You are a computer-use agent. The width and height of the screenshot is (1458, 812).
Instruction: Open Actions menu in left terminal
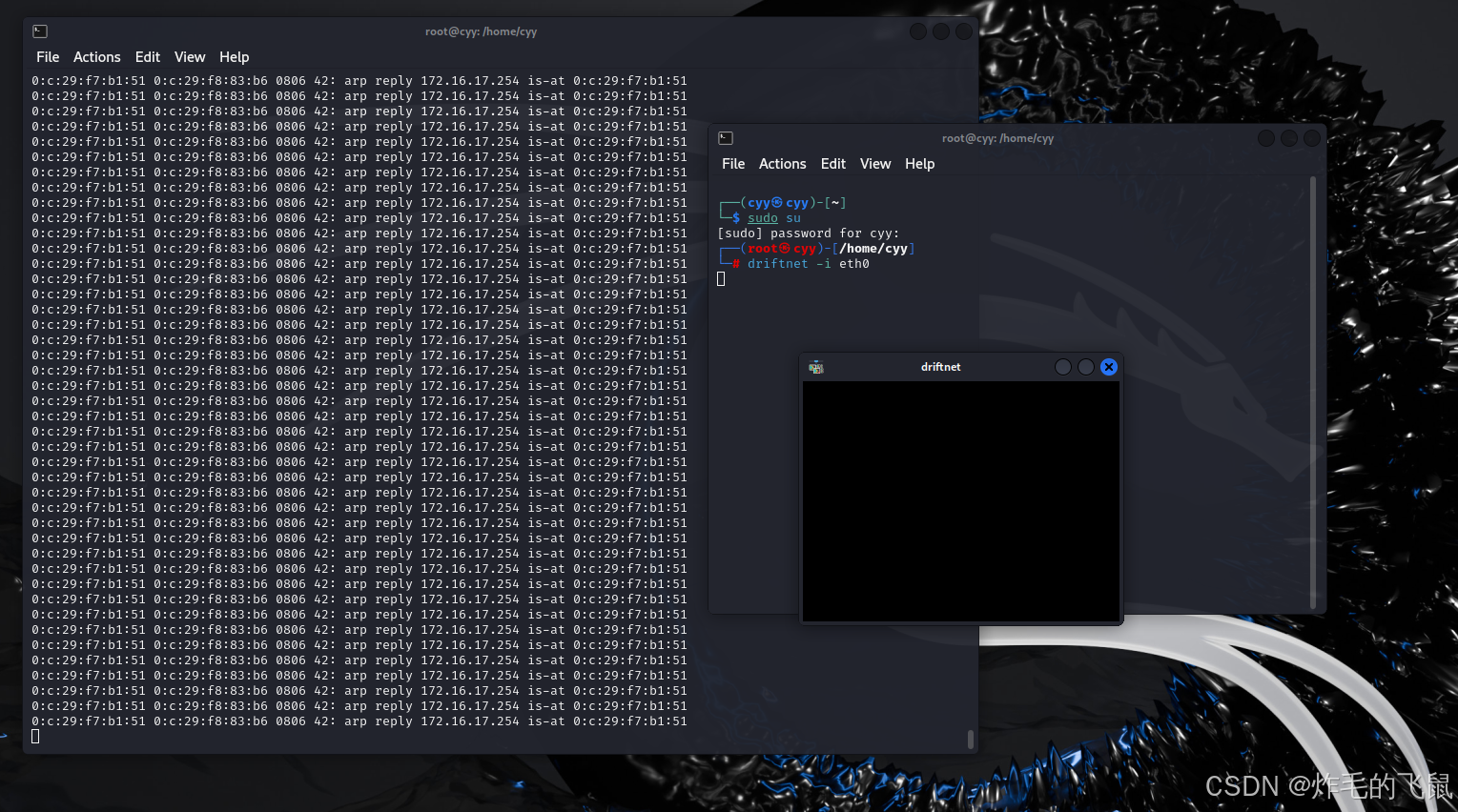pos(97,57)
